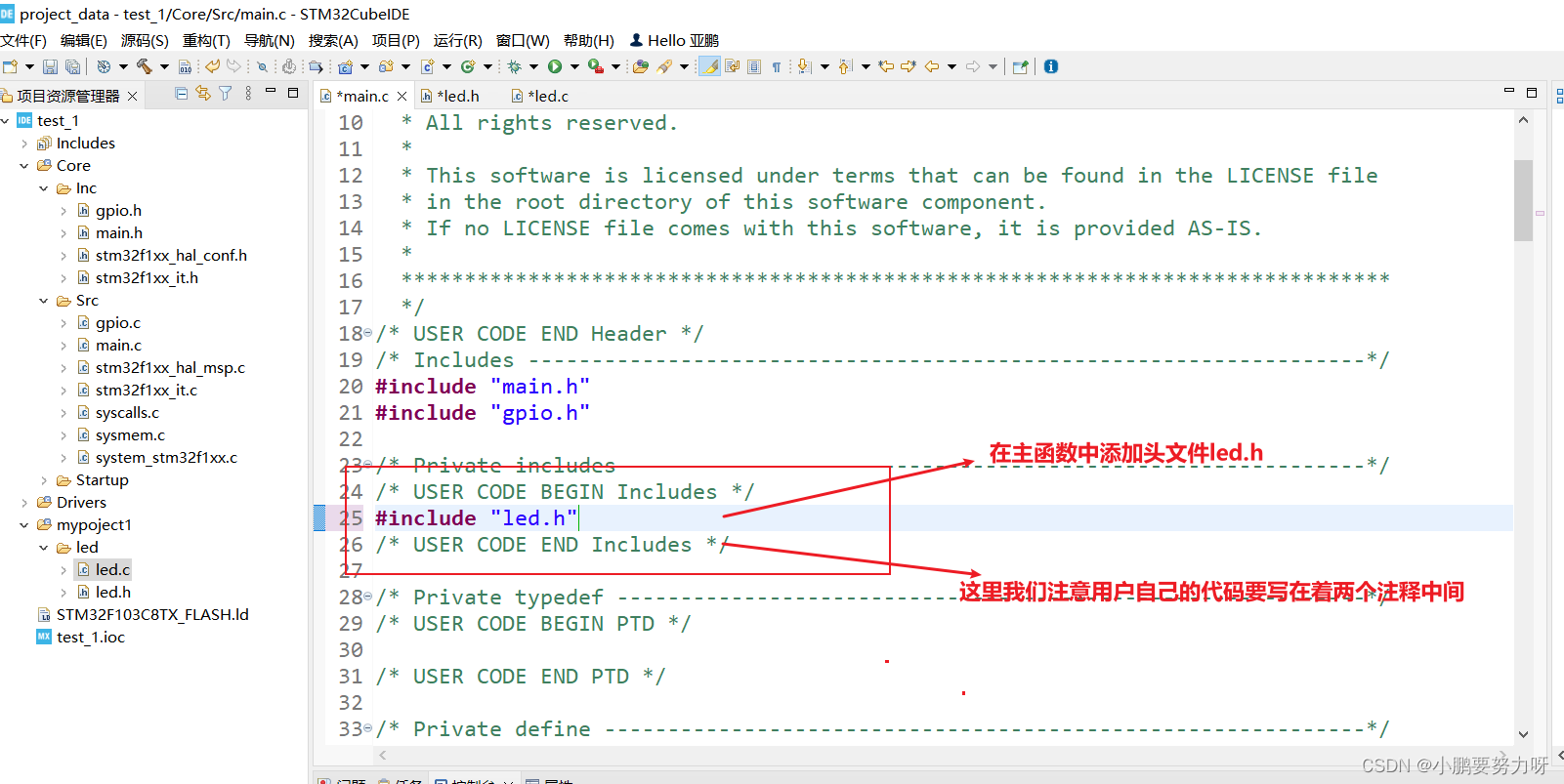Open dropdown next to Run button

point(574,66)
